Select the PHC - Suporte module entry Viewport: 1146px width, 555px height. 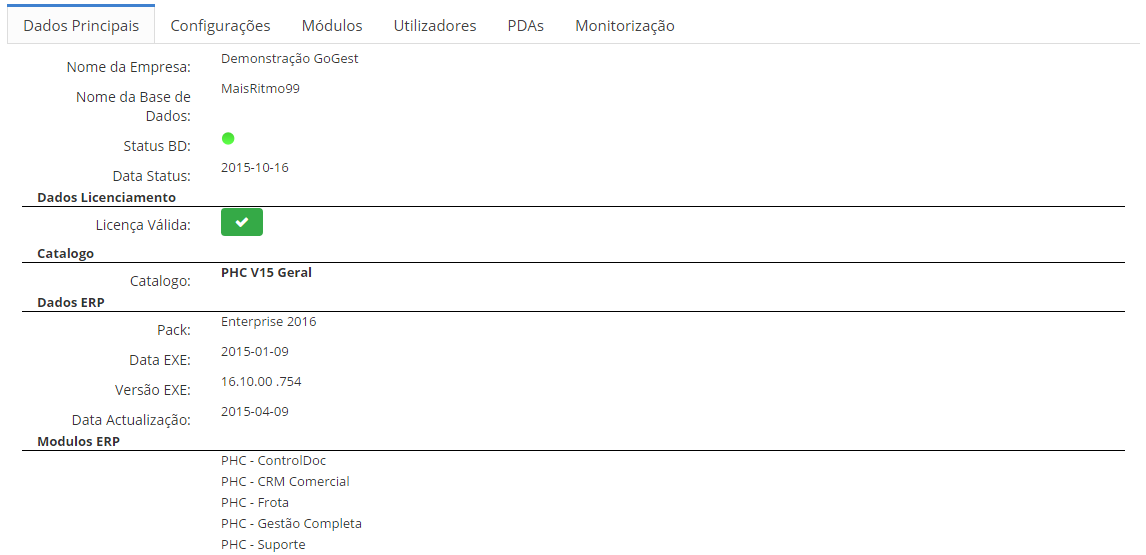coord(263,545)
